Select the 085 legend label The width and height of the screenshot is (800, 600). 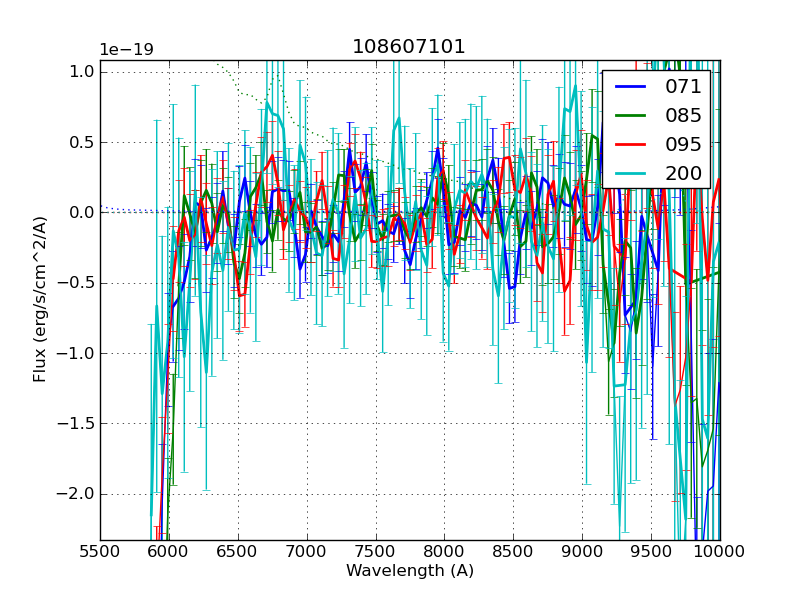(683, 115)
